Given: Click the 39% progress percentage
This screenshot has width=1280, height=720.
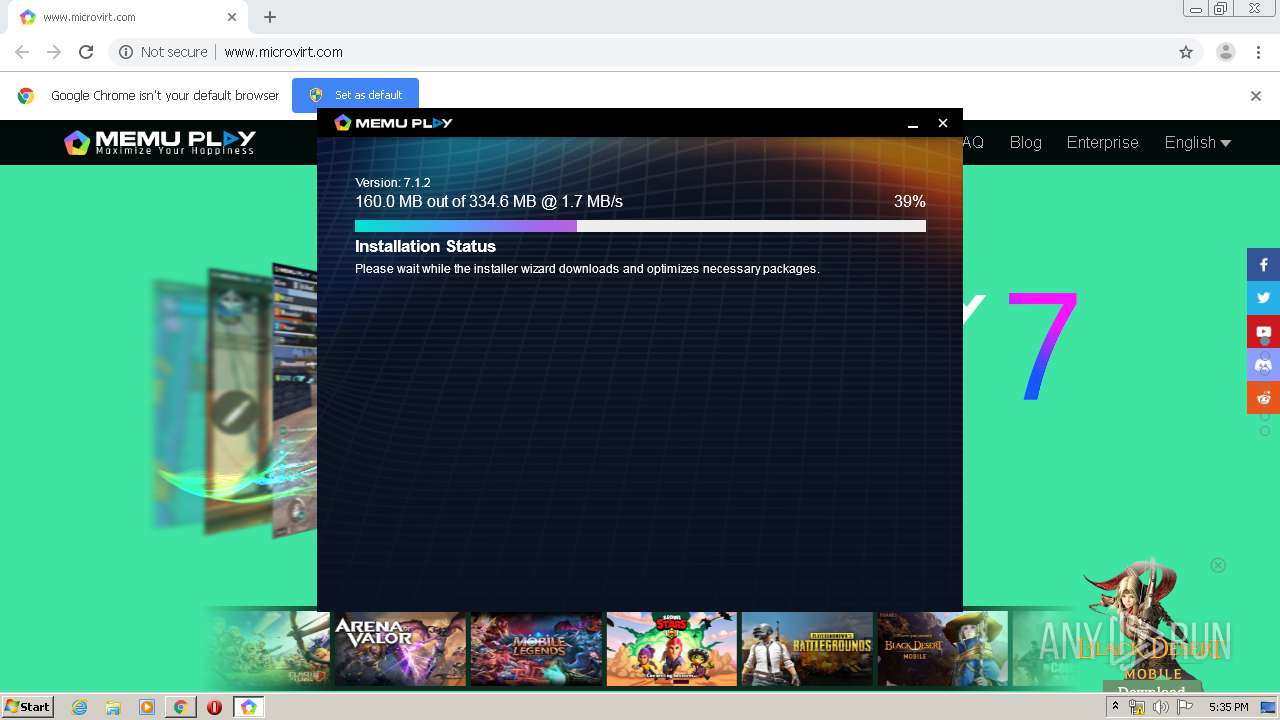Looking at the screenshot, I should pyautogui.click(x=909, y=202).
